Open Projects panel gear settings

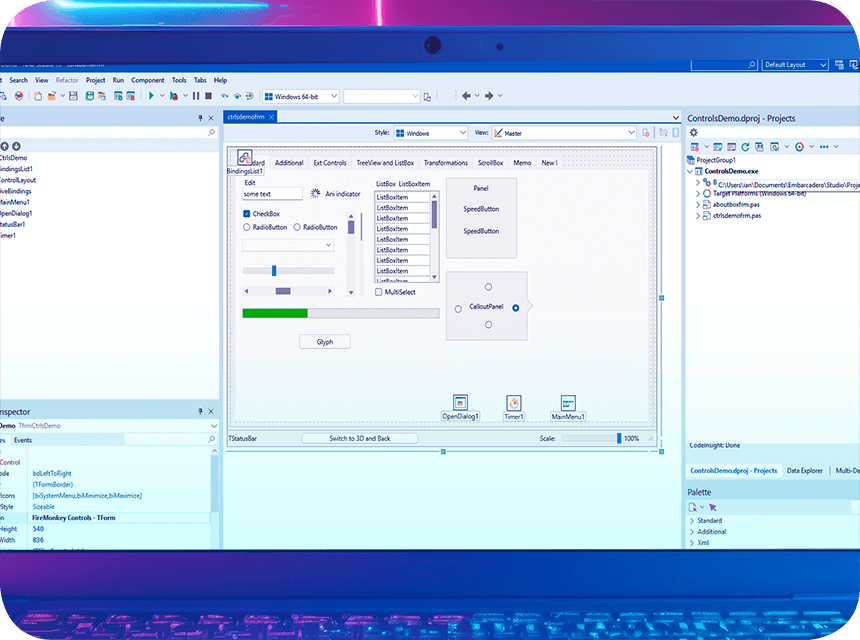693,133
